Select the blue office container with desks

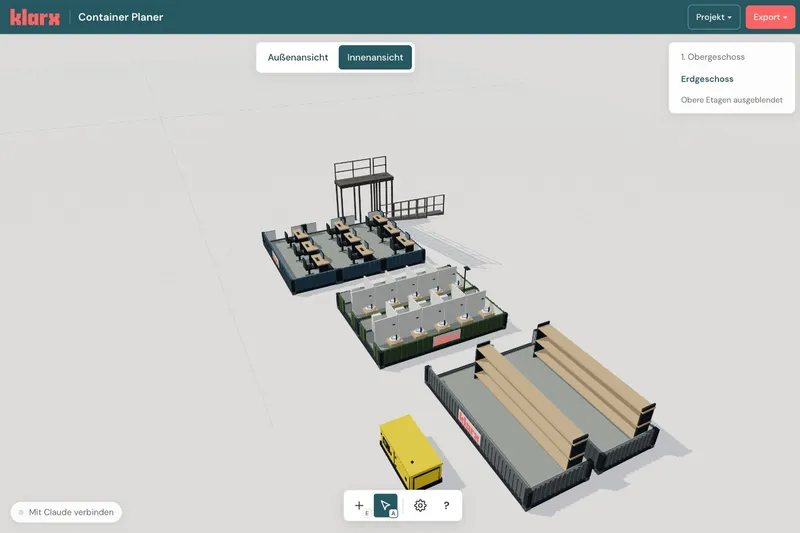pos(342,252)
